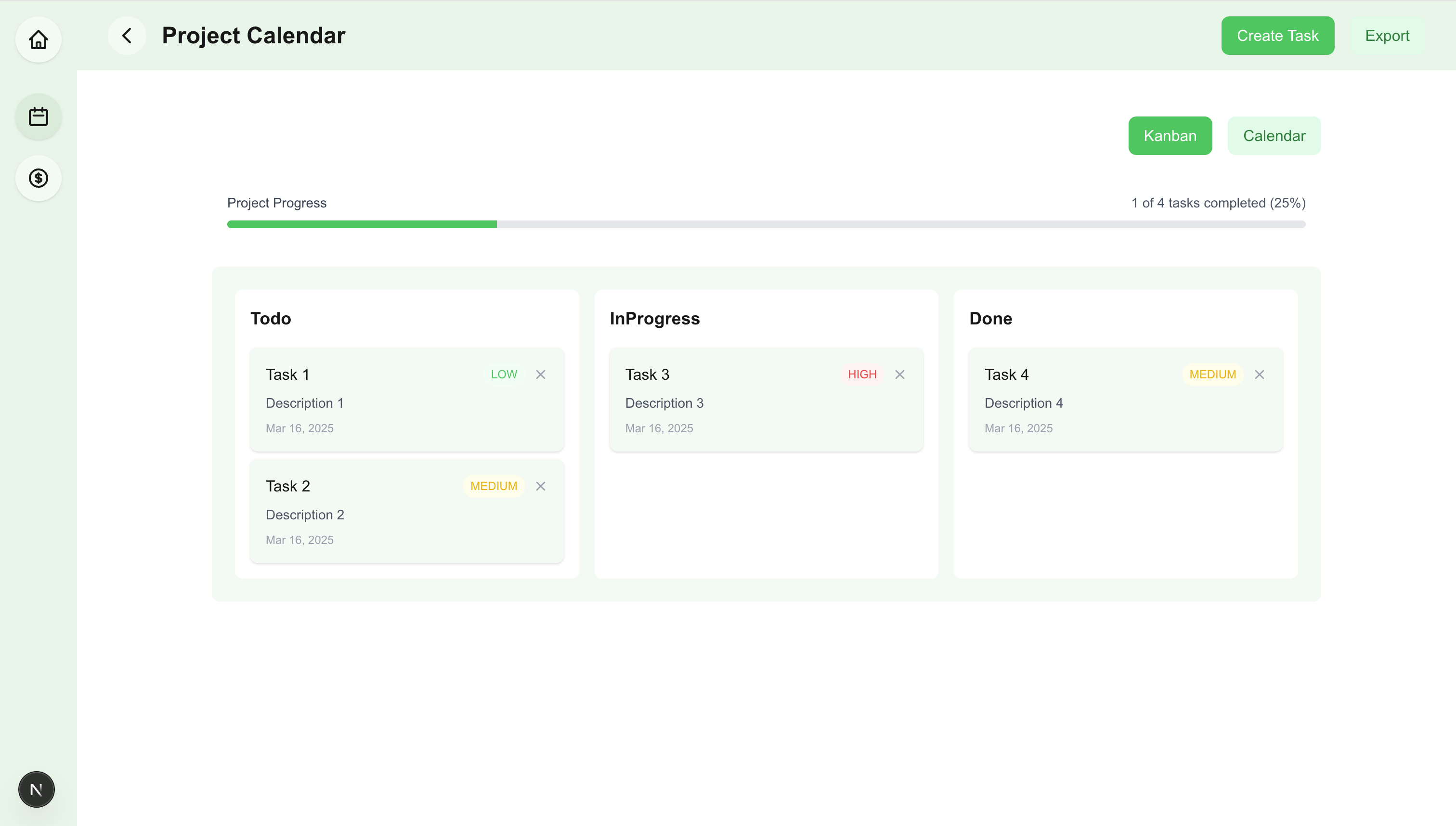The image size is (1456, 826).
Task: Click the round N avatar at bottom-left
Action: tap(36, 789)
